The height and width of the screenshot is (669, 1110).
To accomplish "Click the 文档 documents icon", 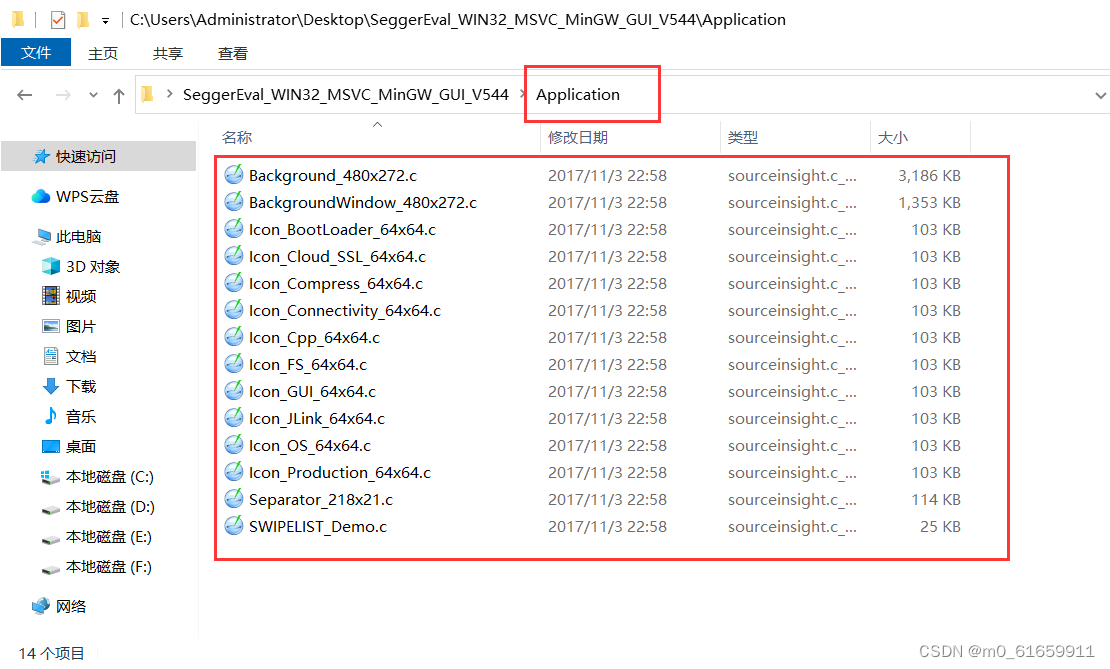I will [51, 356].
